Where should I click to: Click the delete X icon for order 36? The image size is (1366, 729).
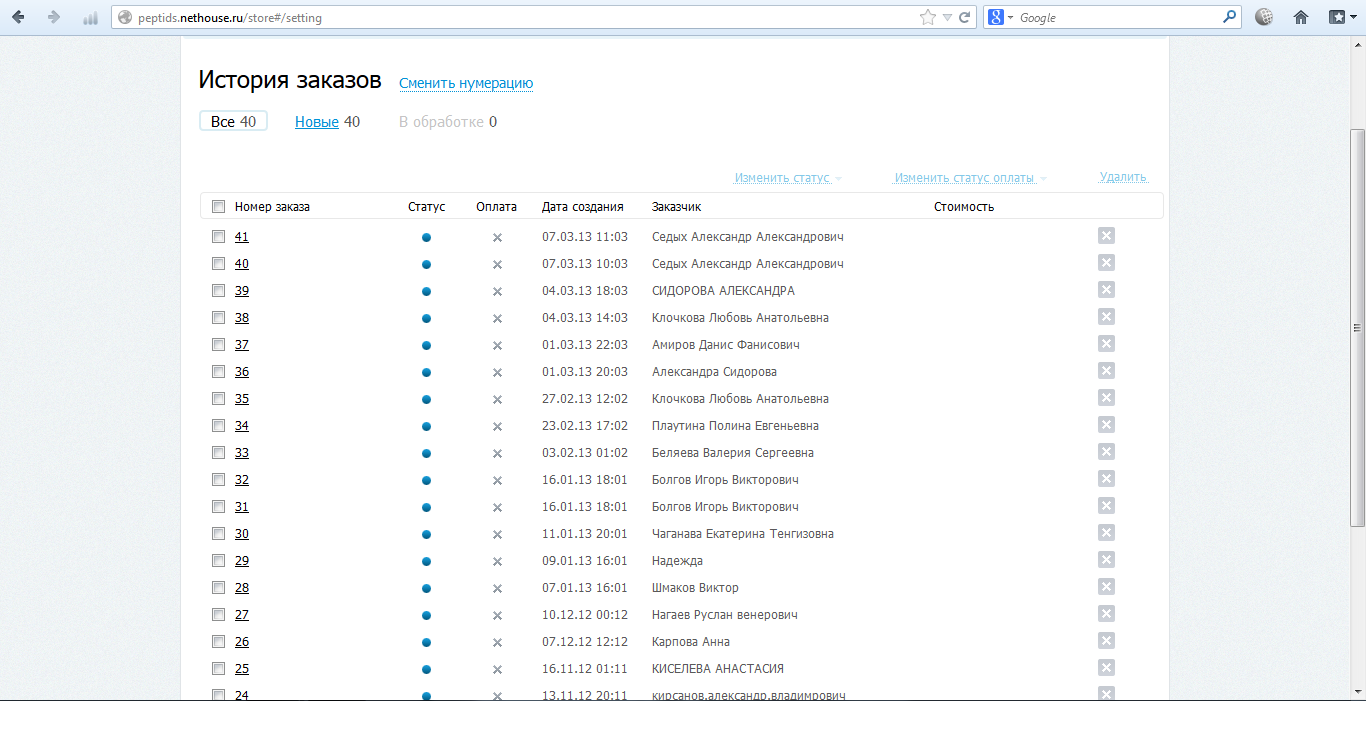pyautogui.click(x=1106, y=371)
